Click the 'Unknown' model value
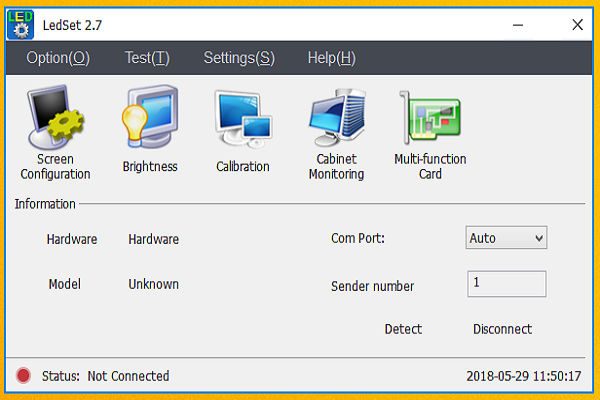 (153, 284)
